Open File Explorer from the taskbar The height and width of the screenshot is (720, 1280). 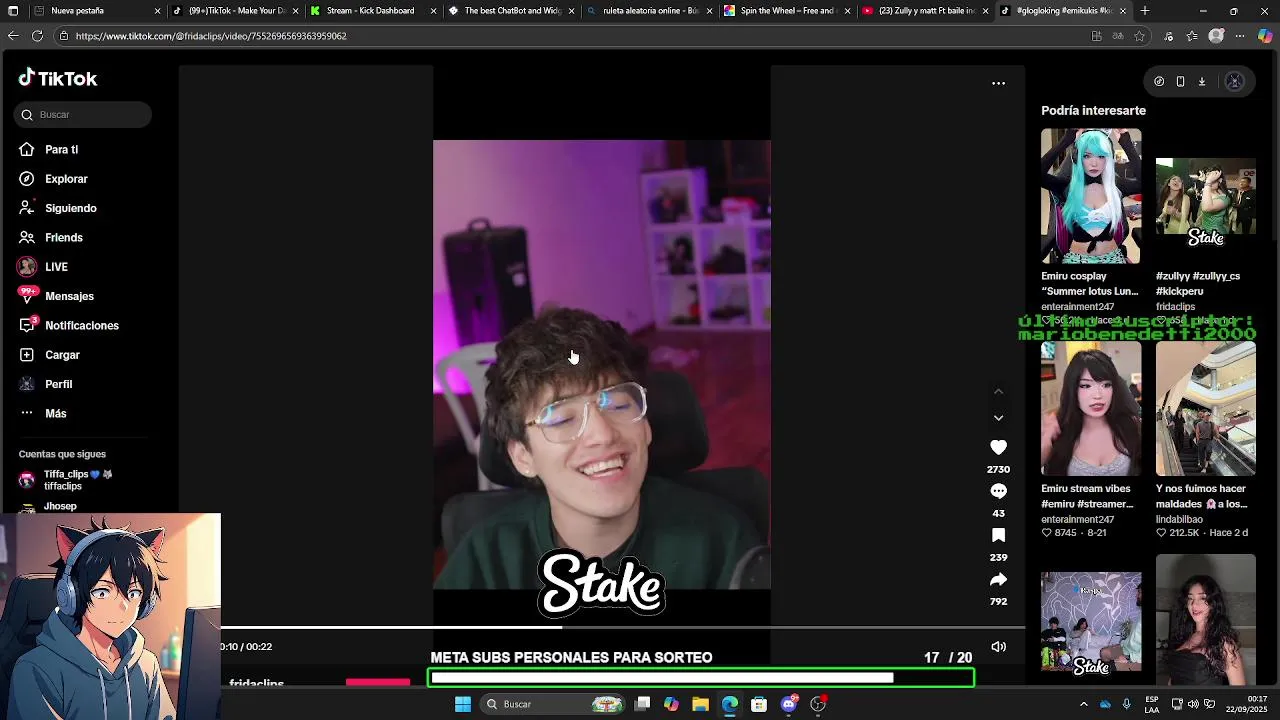point(701,704)
